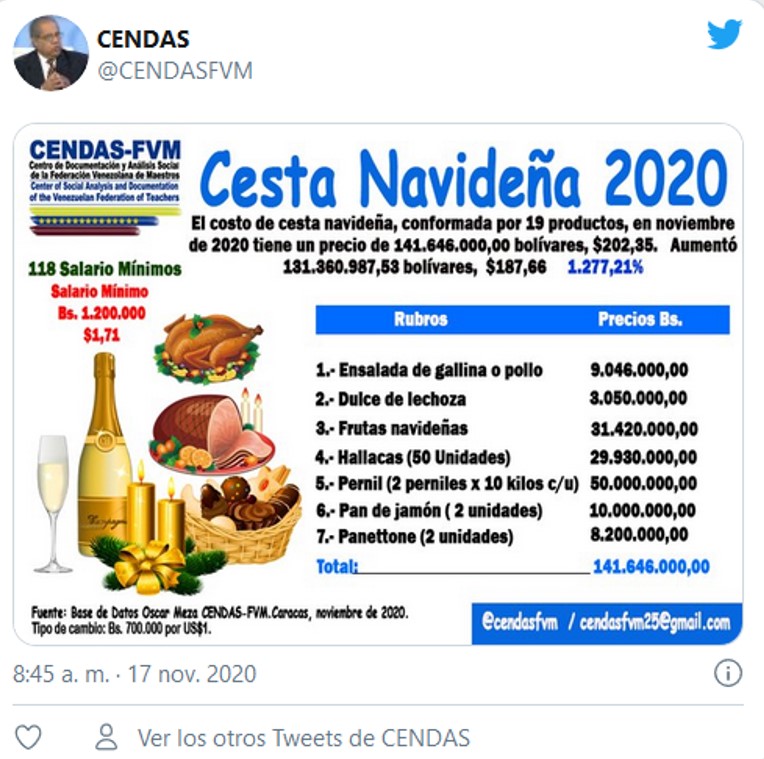Open the tweet info icon
764x759 pixels.
(x=728, y=673)
